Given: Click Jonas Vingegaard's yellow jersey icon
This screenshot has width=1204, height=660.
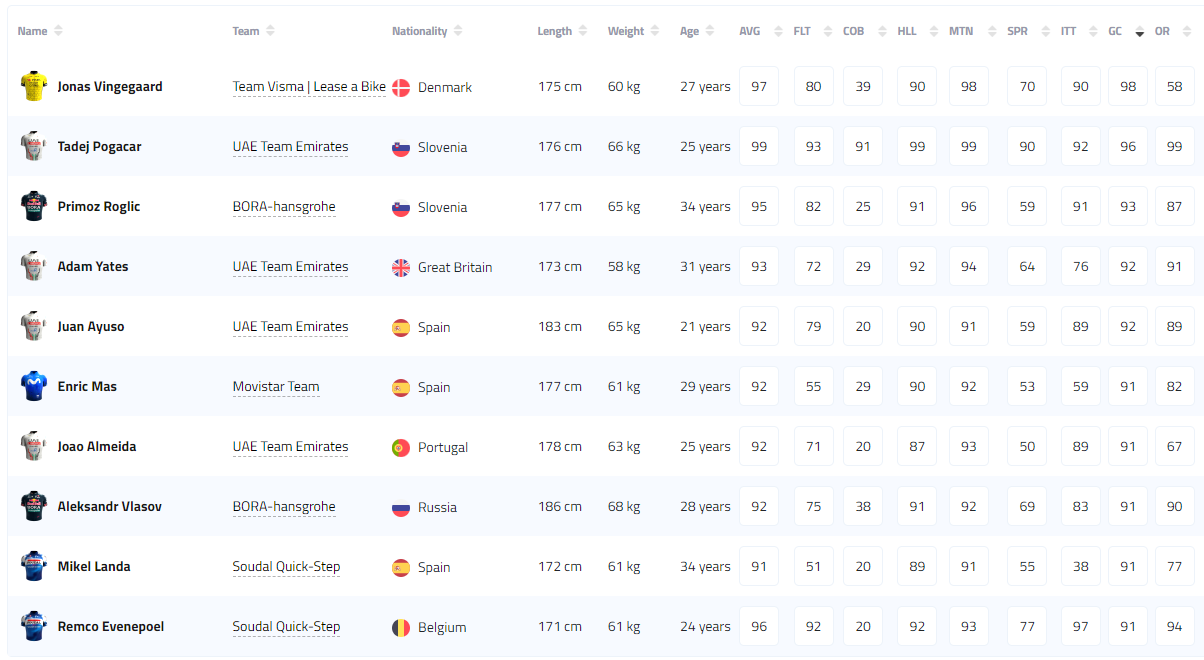Looking at the screenshot, I should click(34, 86).
